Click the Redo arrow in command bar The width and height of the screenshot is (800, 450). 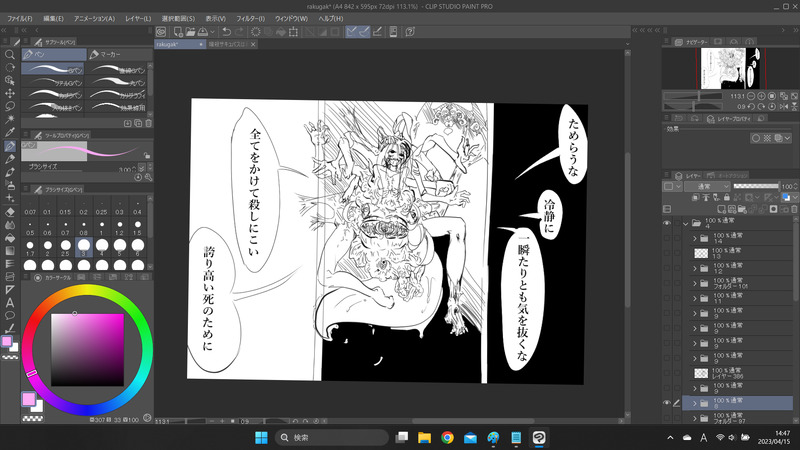(239, 32)
